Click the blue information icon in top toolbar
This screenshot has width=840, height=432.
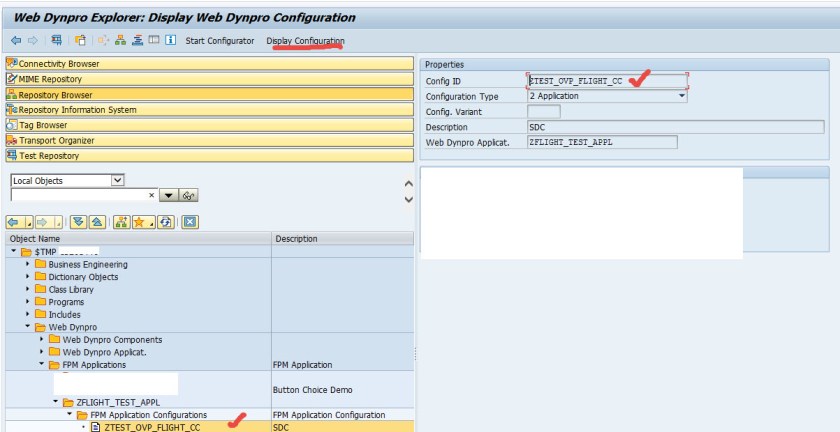[170, 40]
